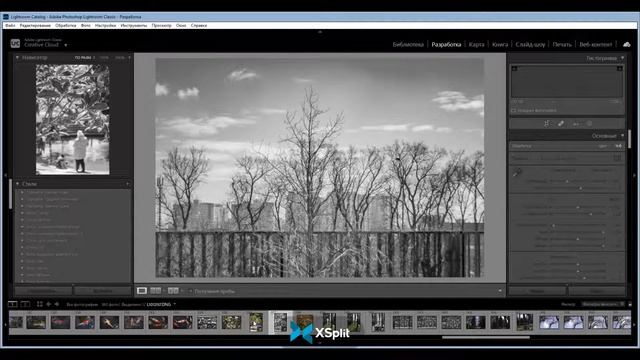The image size is (640, 360).
Task: Collapse the right panel group arrow
Action: (635, 175)
